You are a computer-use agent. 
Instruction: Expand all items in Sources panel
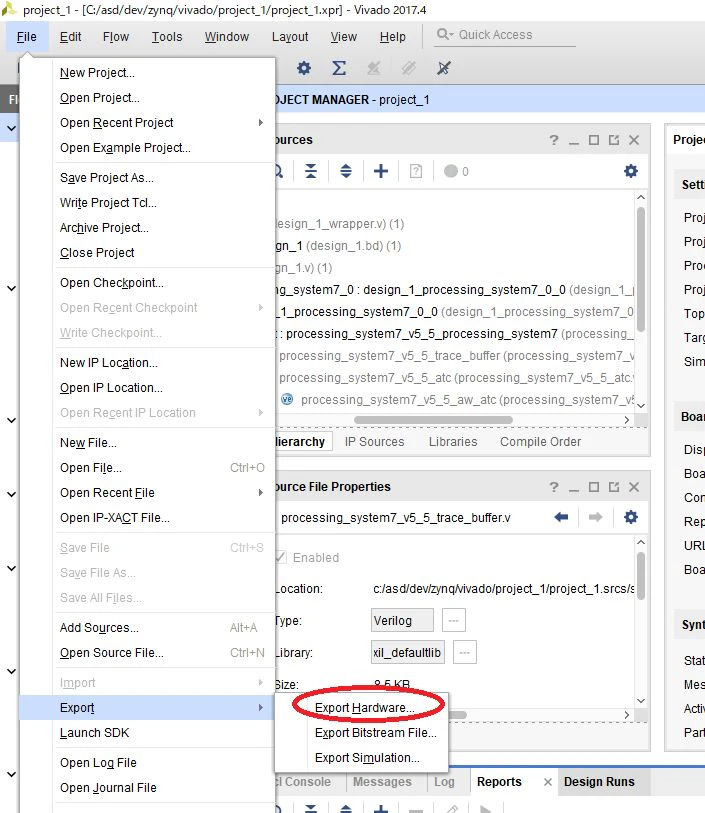346,171
